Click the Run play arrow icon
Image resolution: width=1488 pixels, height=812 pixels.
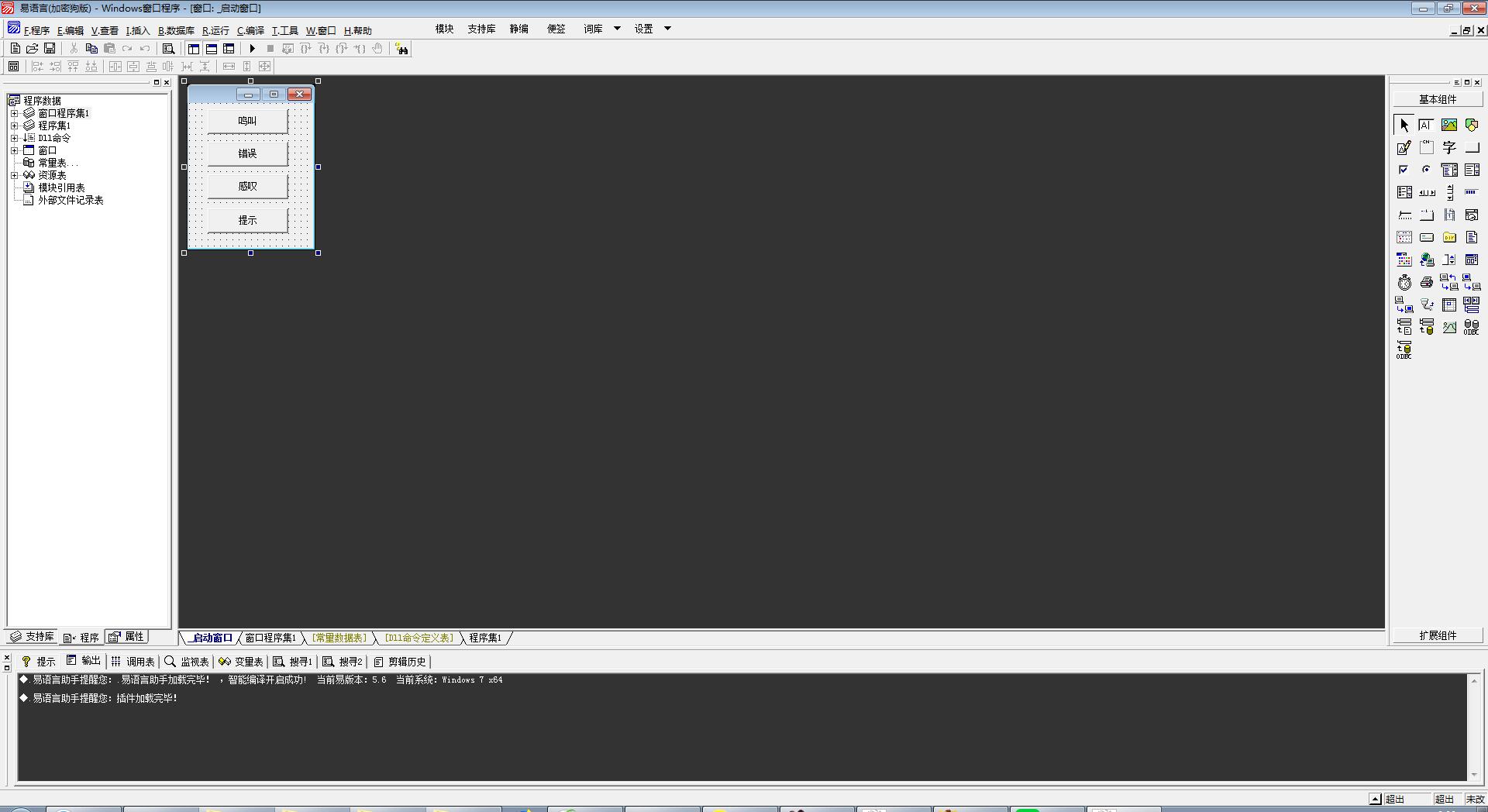[252, 48]
